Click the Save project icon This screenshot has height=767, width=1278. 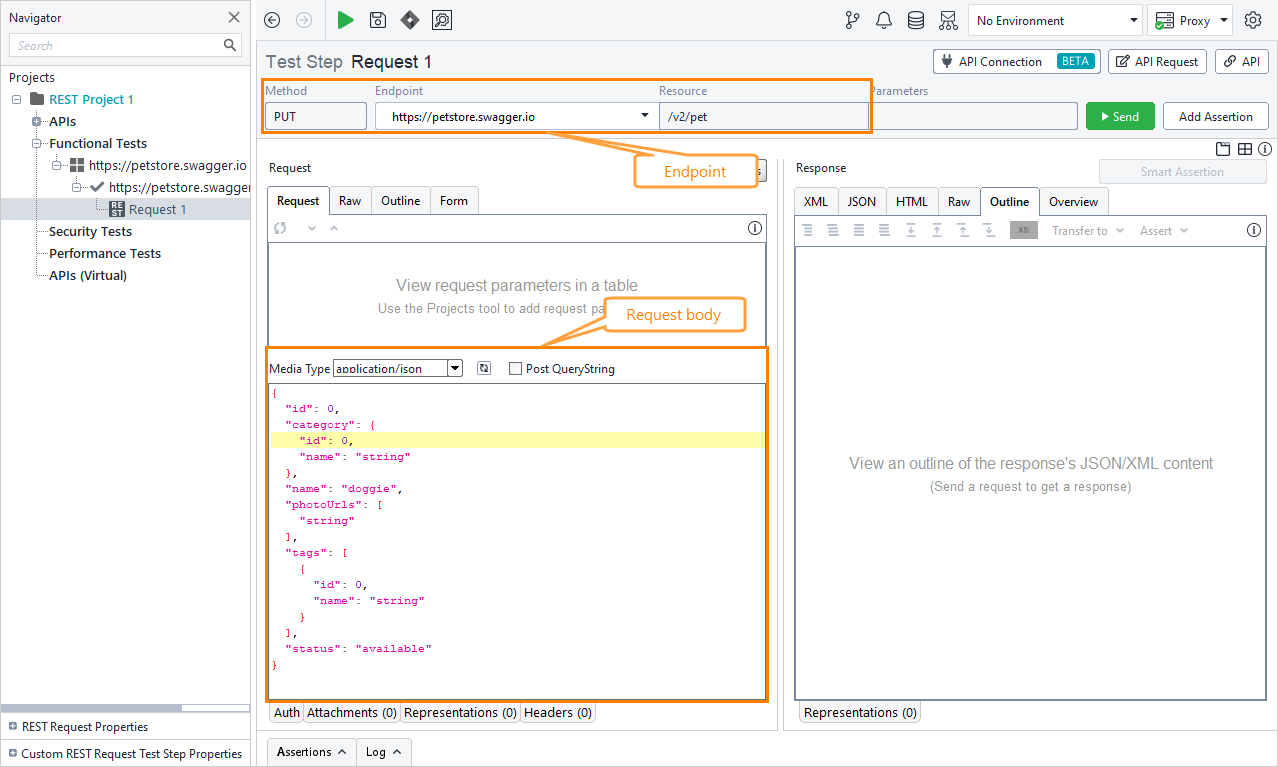(x=377, y=20)
